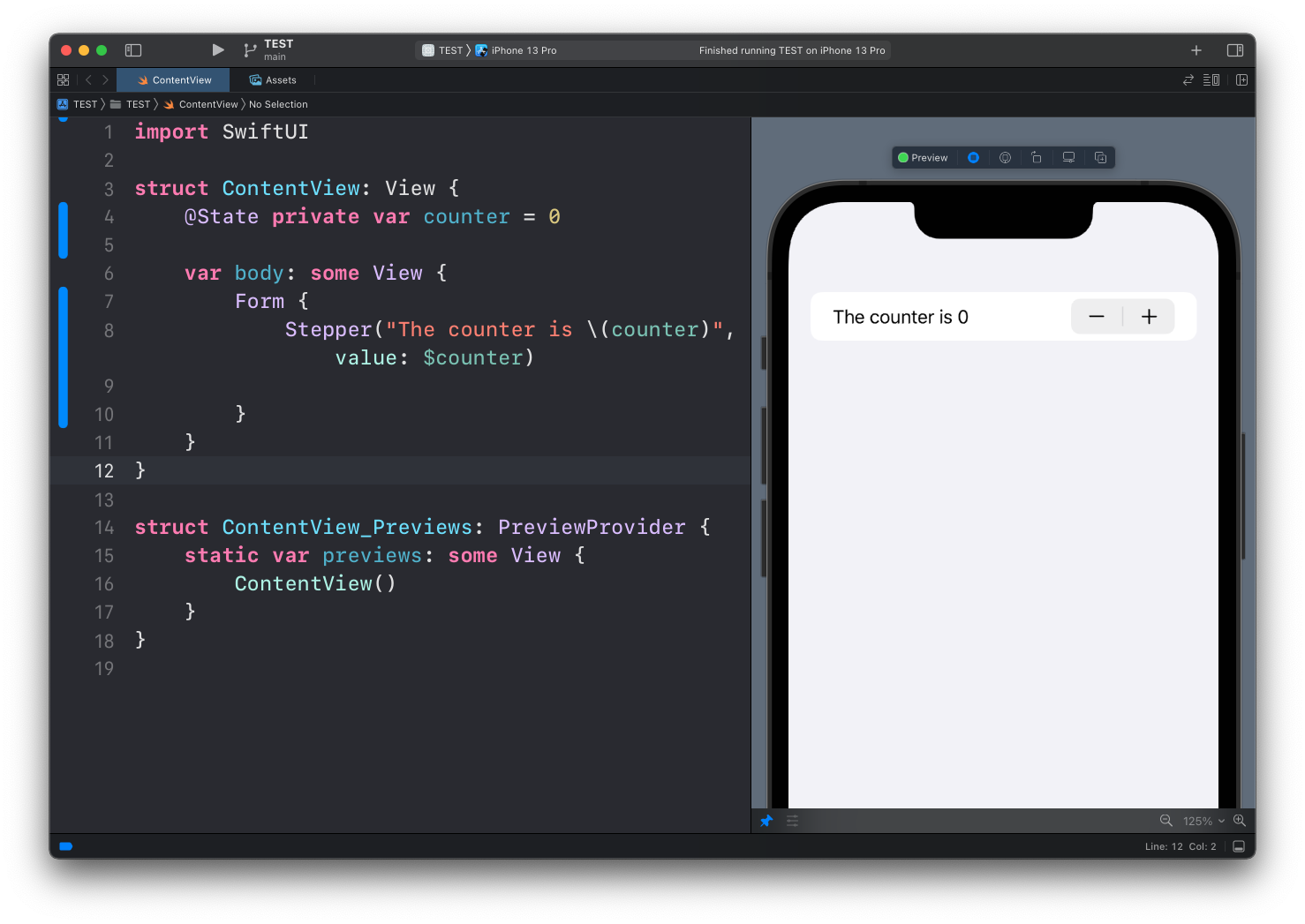This screenshot has height=924, width=1305.
Task: Select the ContentView editor tab
Action: [174, 80]
